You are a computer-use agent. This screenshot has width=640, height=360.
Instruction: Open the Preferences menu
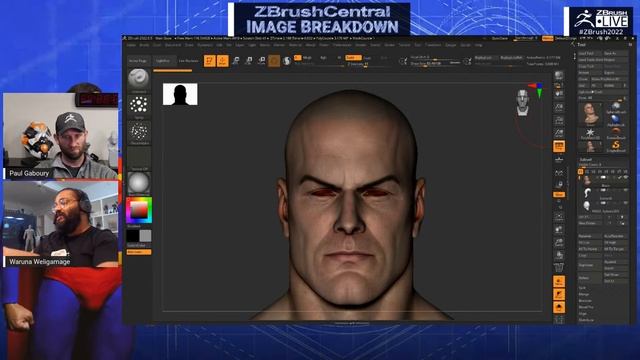(x=342, y=45)
